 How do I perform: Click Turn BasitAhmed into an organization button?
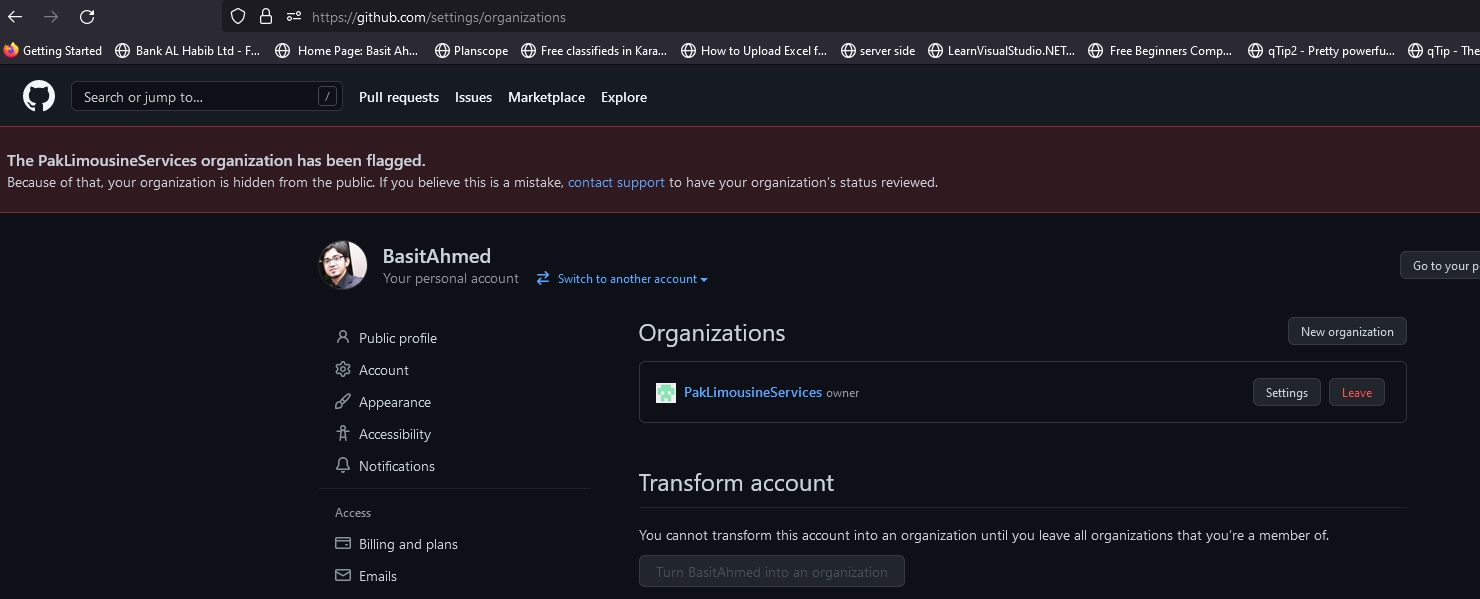(x=772, y=572)
